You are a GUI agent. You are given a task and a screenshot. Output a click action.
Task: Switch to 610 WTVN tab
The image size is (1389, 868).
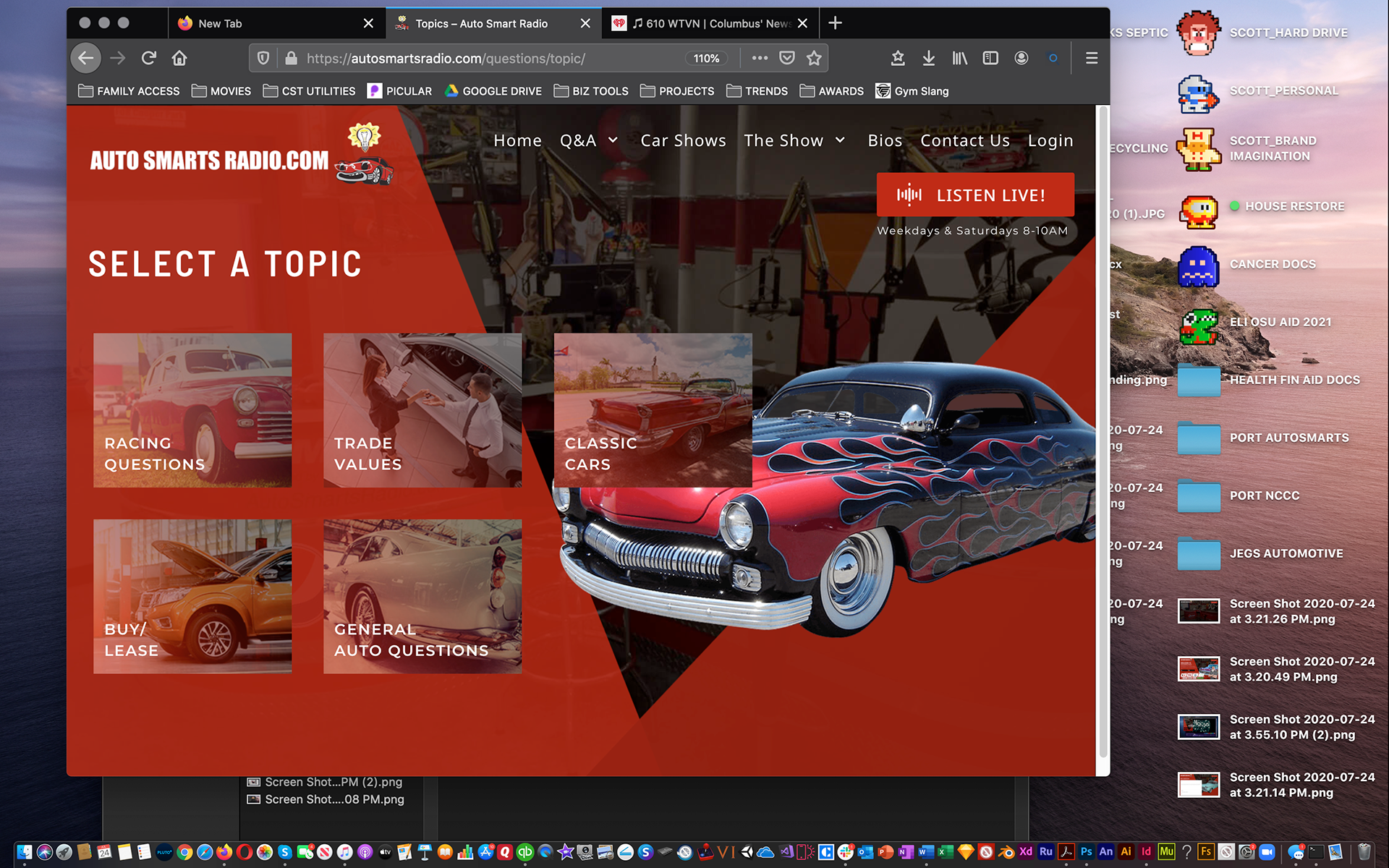tap(710, 23)
